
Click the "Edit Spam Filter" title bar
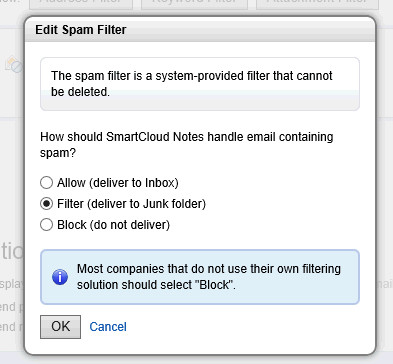click(200, 30)
